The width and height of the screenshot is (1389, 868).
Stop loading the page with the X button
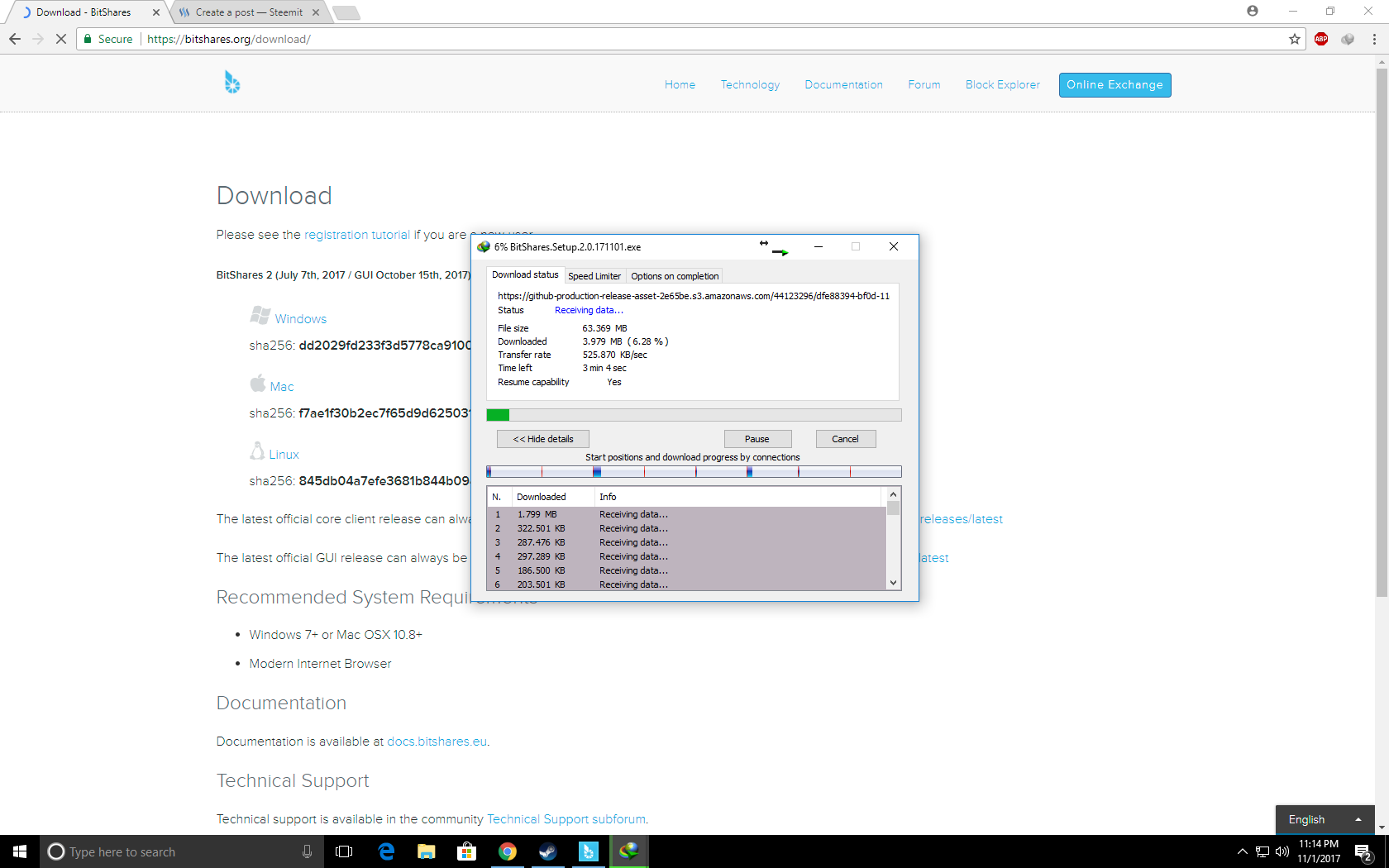point(60,39)
